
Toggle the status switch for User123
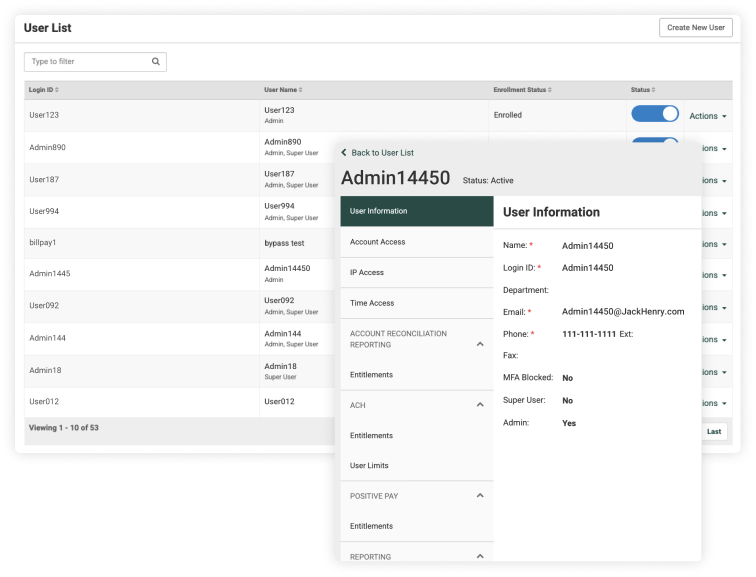[x=655, y=114]
